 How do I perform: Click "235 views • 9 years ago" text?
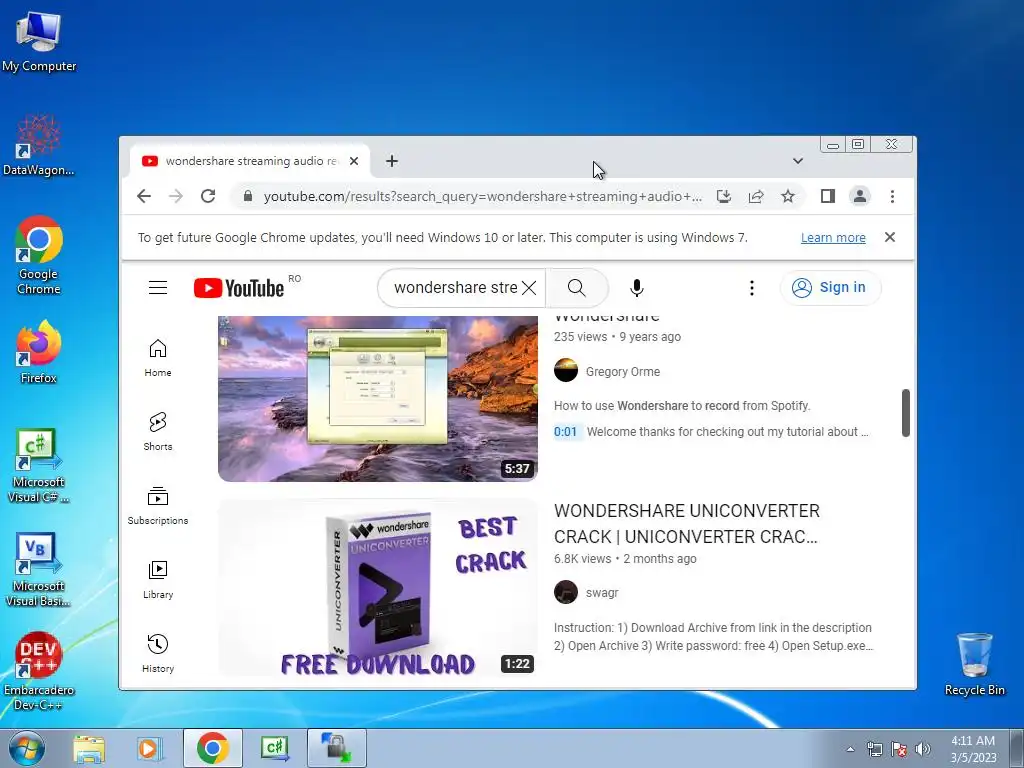coord(617,337)
